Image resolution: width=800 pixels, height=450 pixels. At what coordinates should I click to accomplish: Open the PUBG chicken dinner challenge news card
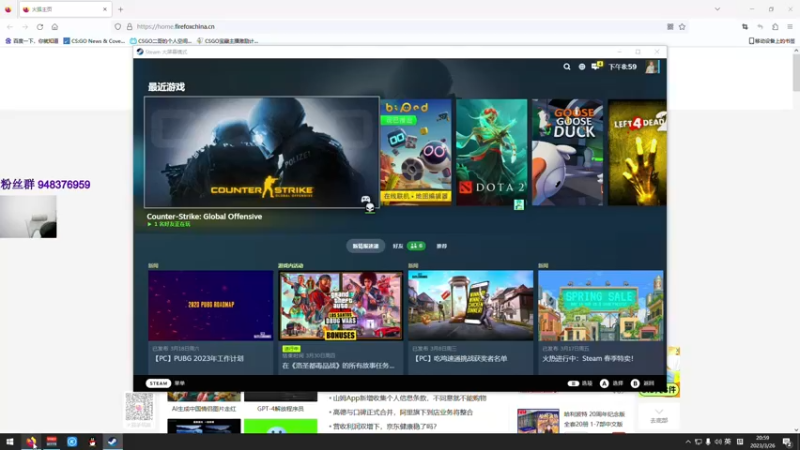tap(470, 322)
